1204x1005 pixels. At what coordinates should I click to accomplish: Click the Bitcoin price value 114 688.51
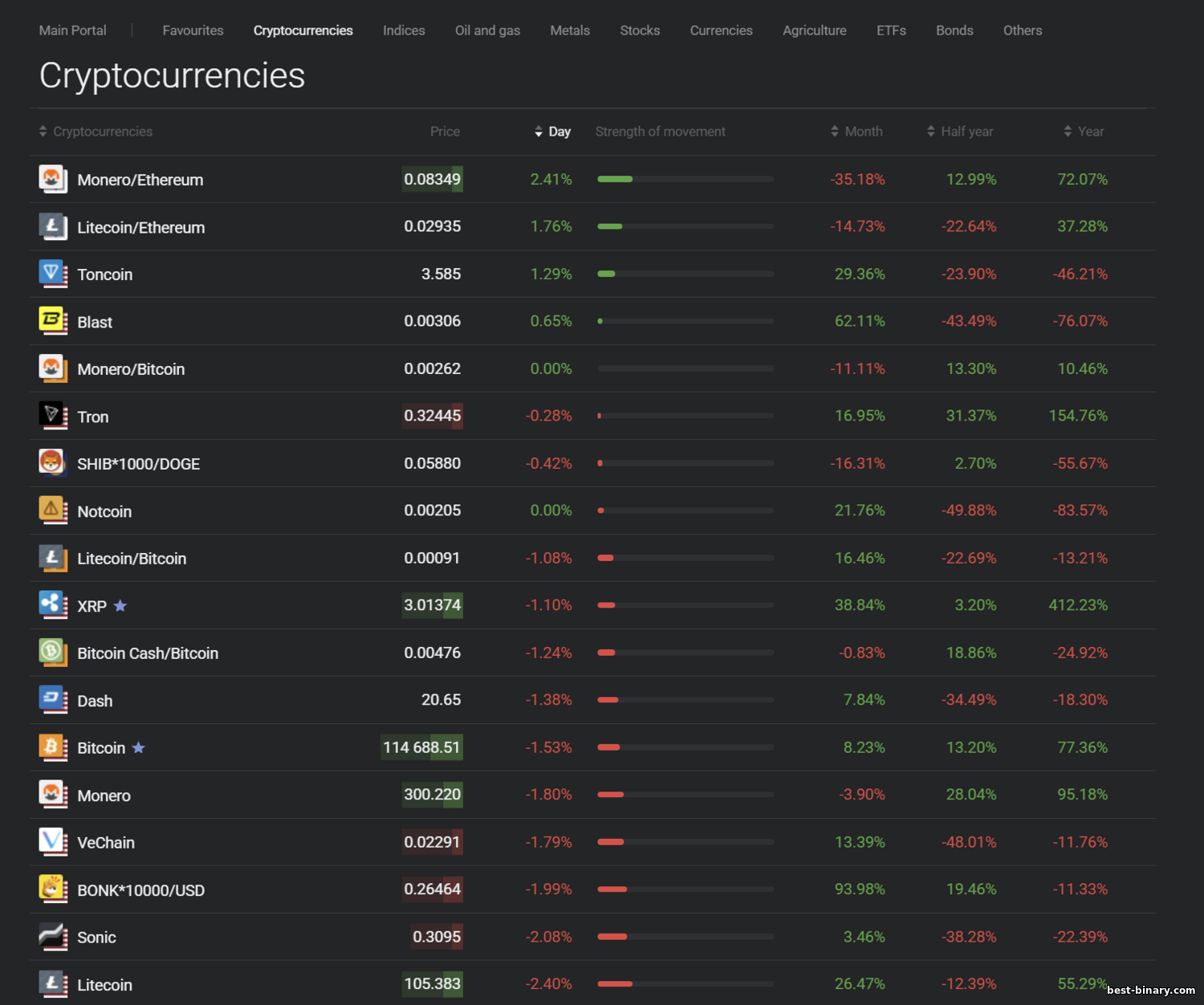point(421,748)
